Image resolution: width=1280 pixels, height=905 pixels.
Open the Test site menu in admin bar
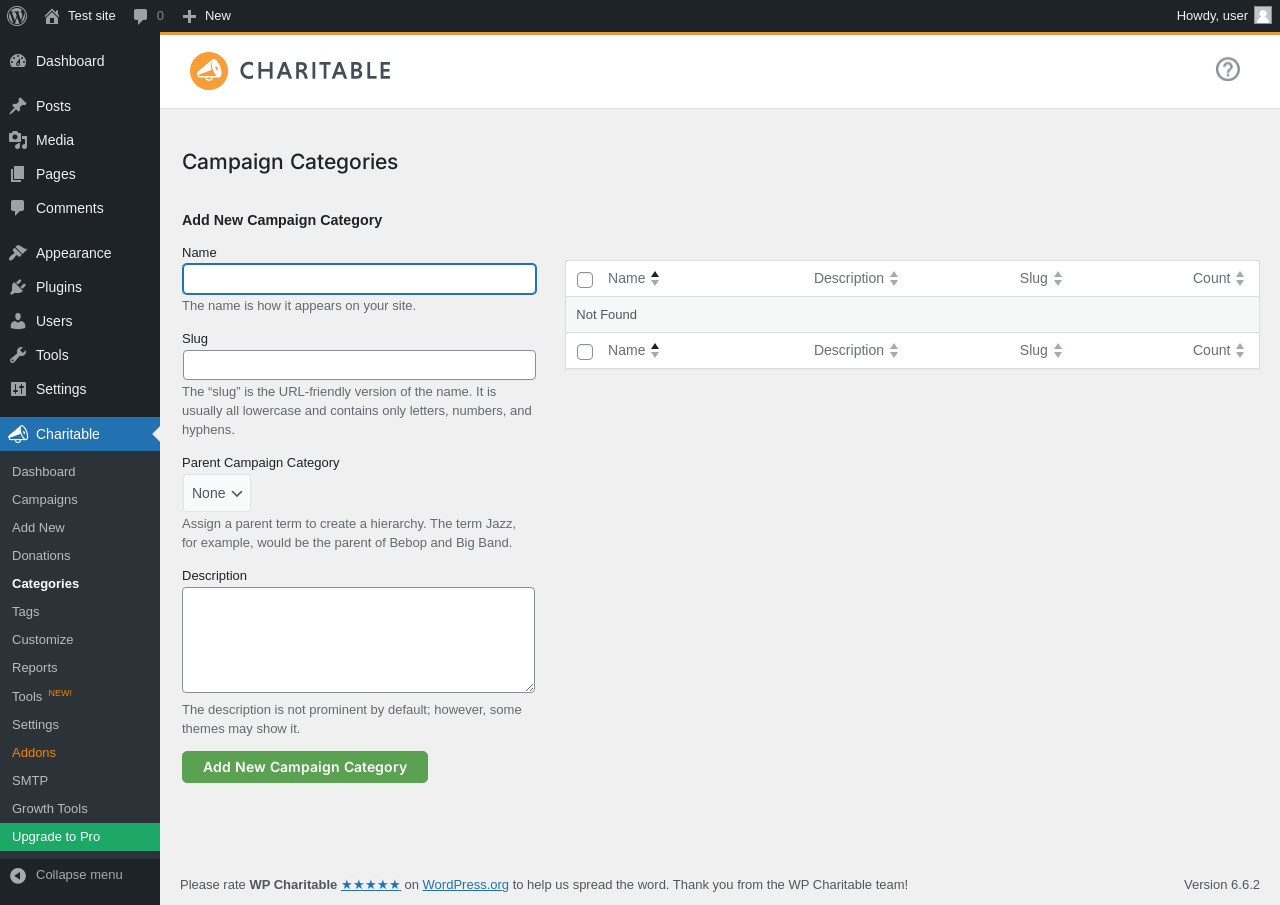80,15
